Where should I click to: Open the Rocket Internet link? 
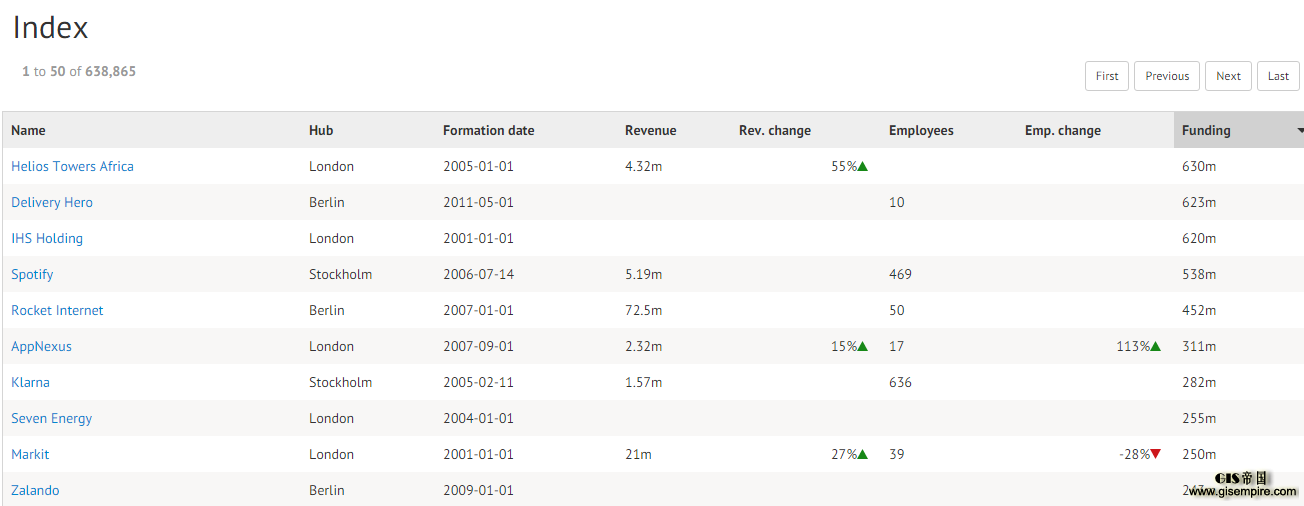(57, 310)
